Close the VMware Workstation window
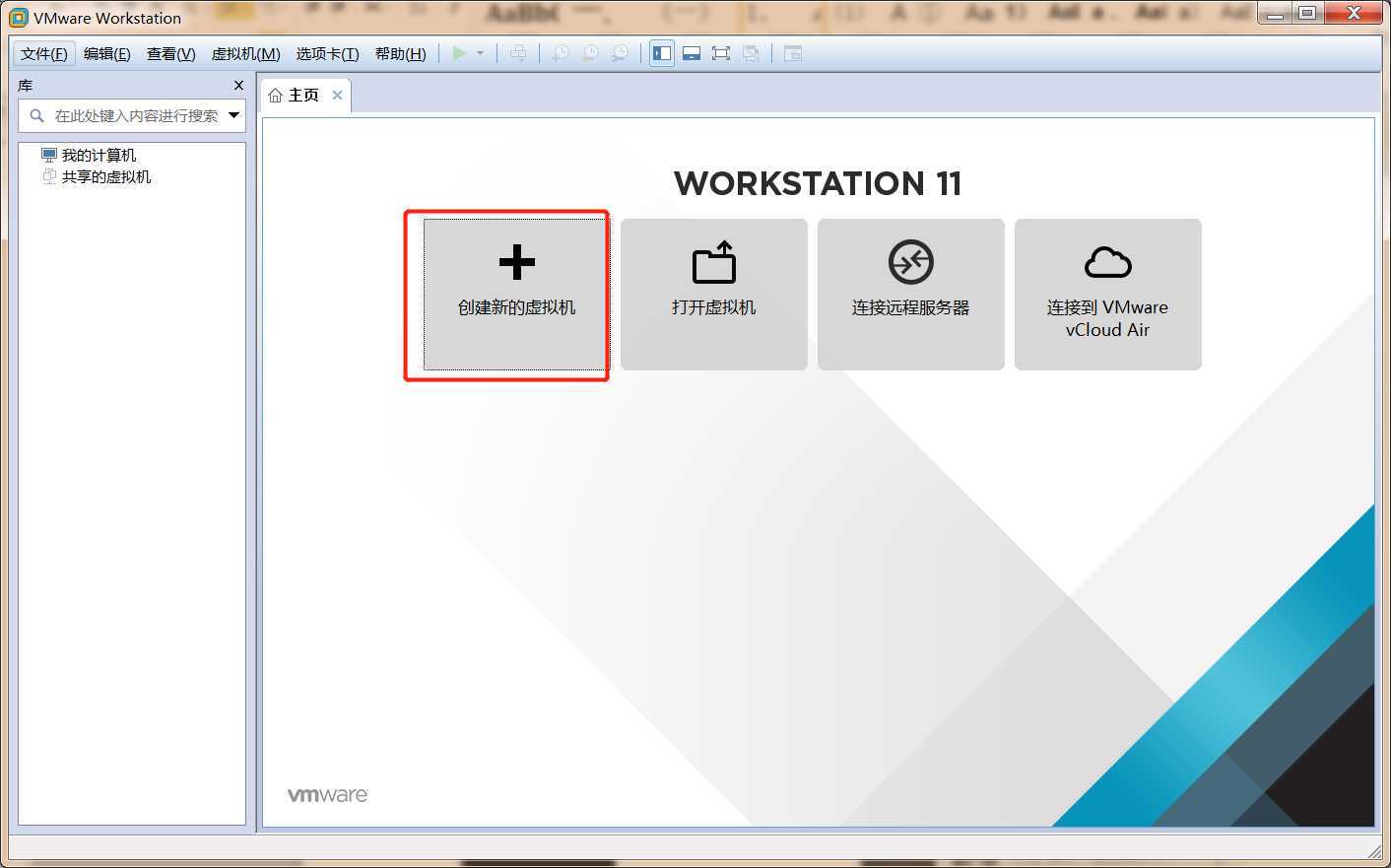The width and height of the screenshot is (1391, 868). pos(1354,14)
